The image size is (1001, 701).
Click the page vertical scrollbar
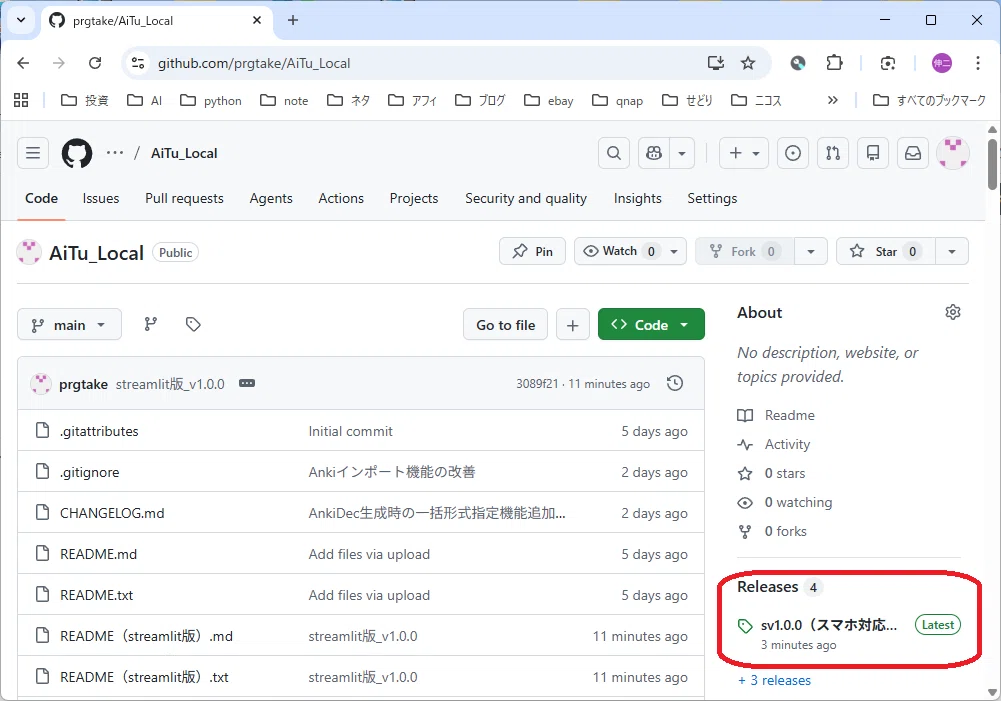(992, 165)
